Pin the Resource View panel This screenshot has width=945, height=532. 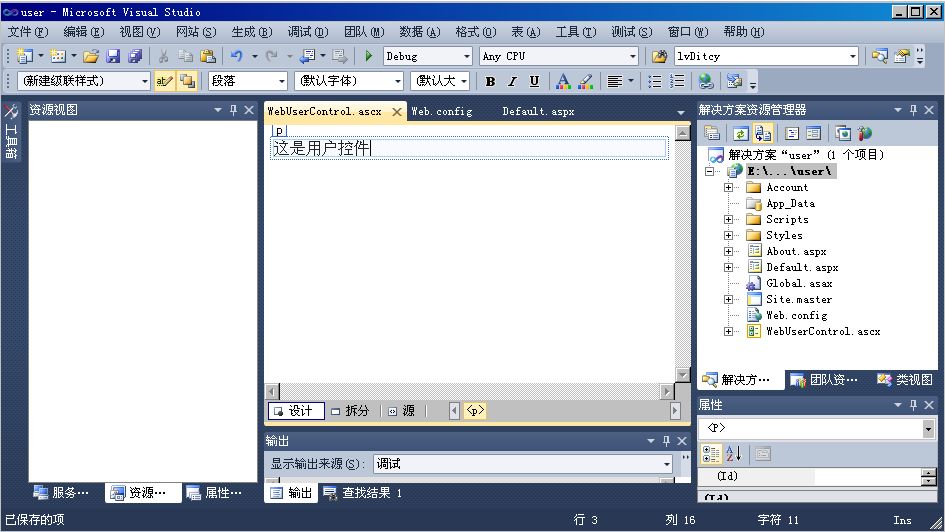pyautogui.click(x=233, y=110)
